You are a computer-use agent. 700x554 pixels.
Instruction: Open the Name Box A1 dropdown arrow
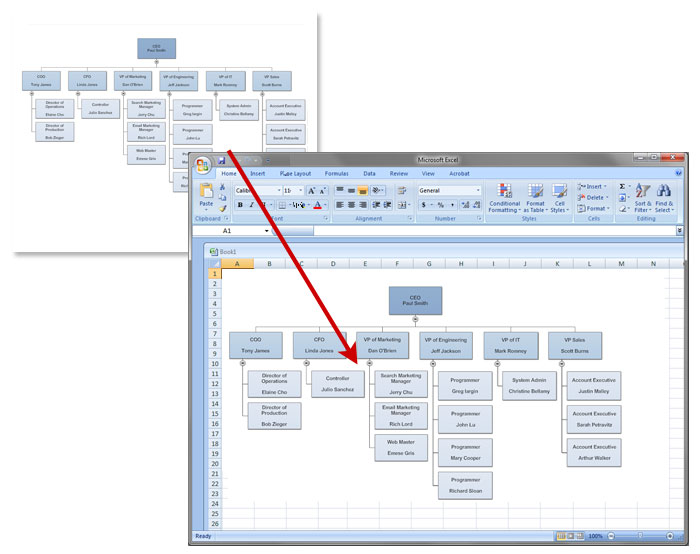(x=267, y=231)
